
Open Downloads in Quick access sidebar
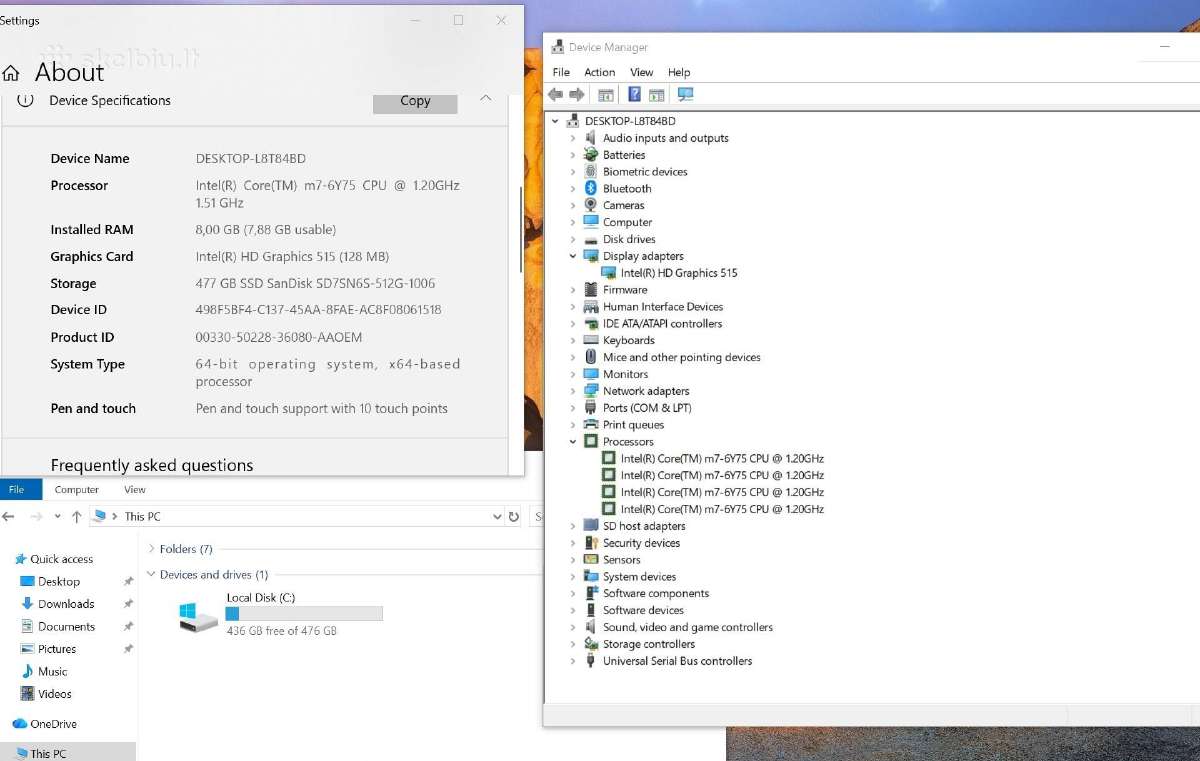(66, 604)
